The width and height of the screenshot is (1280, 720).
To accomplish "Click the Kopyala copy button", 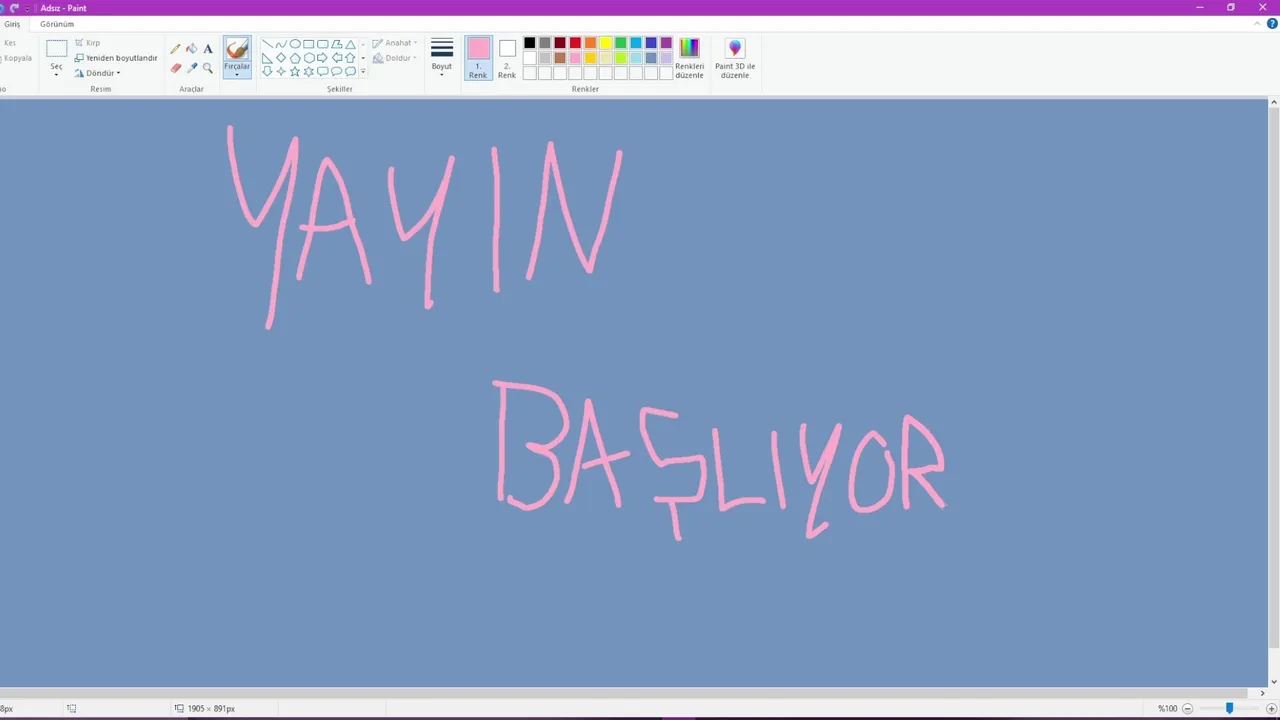I will click(17, 58).
